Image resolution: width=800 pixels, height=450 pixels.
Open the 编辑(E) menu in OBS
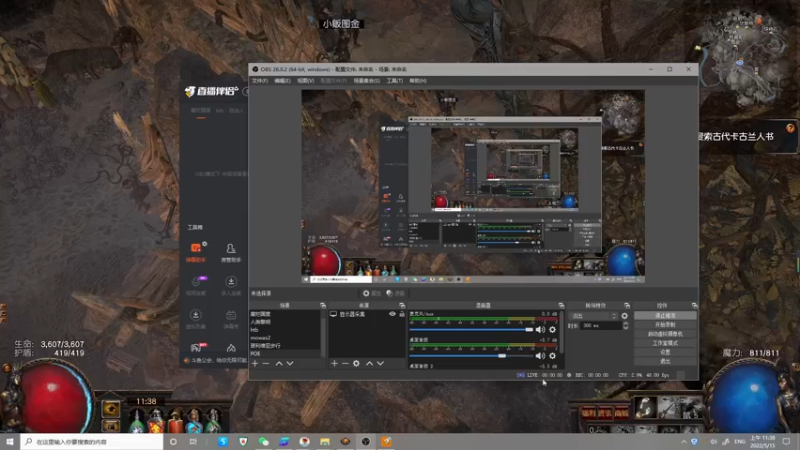pyautogui.click(x=282, y=81)
